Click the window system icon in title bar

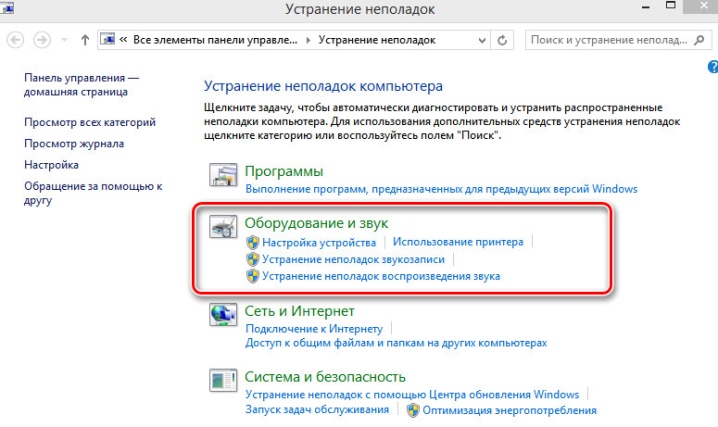pyautogui.click(x=7, y=7)
